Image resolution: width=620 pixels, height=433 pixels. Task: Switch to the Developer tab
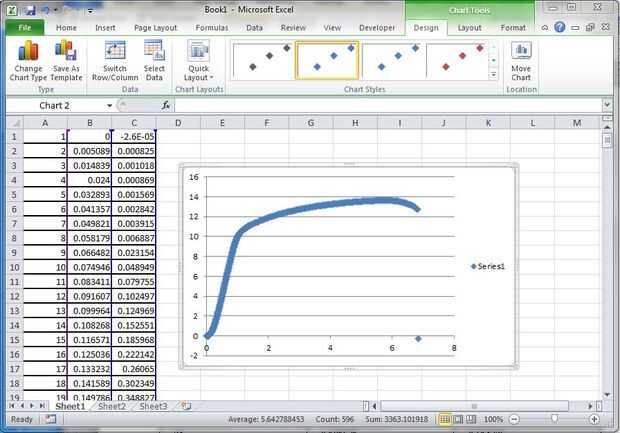[377, 28]
